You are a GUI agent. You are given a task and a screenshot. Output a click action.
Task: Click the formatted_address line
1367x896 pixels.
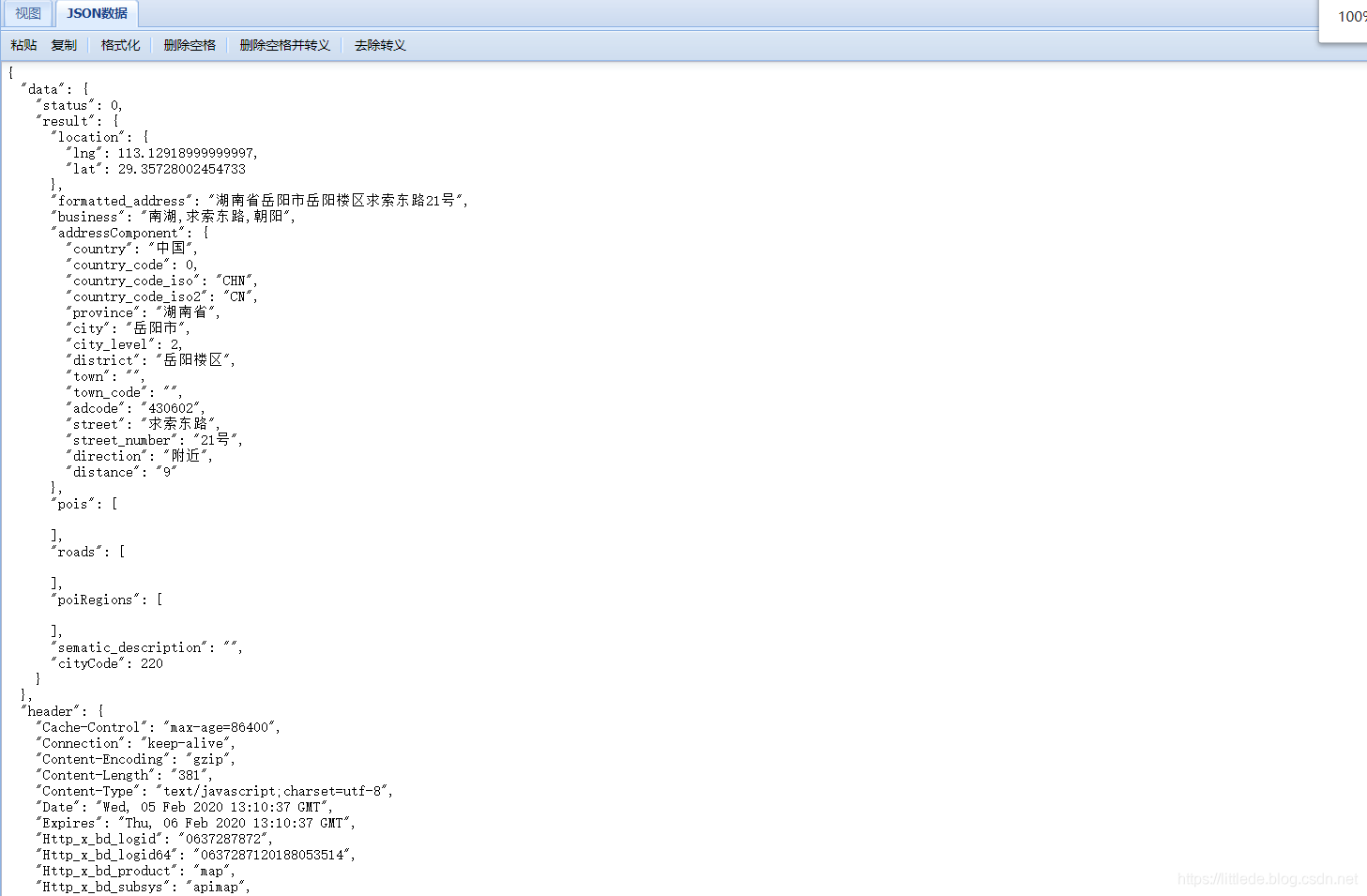click(260, 201)
